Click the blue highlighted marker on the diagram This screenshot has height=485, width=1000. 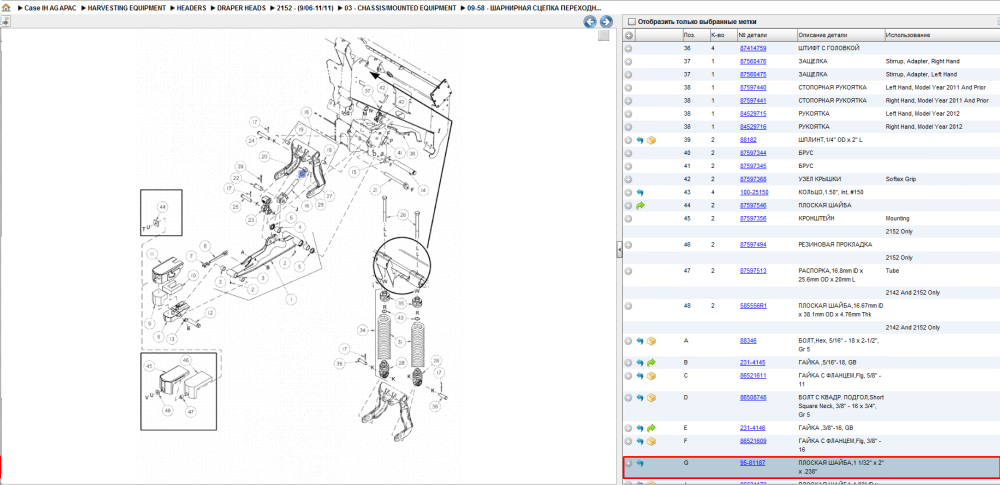pyautogui.click(x=302, y=173)
